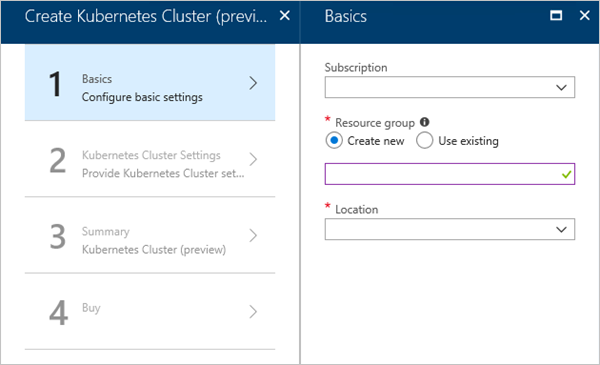The width and height of the screenshot is (600, 365).
Task: Click the Basics blade header title
Action: pyautogui.click(x=346, y=16)
